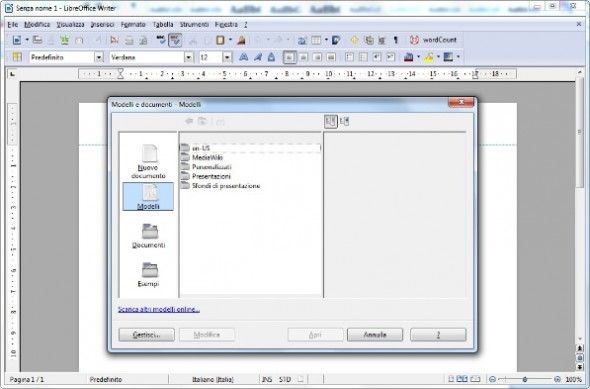Screen dimensions: 590x389
Task: Open the New document dropdown arrow
Action: click(x=27, y=40)
